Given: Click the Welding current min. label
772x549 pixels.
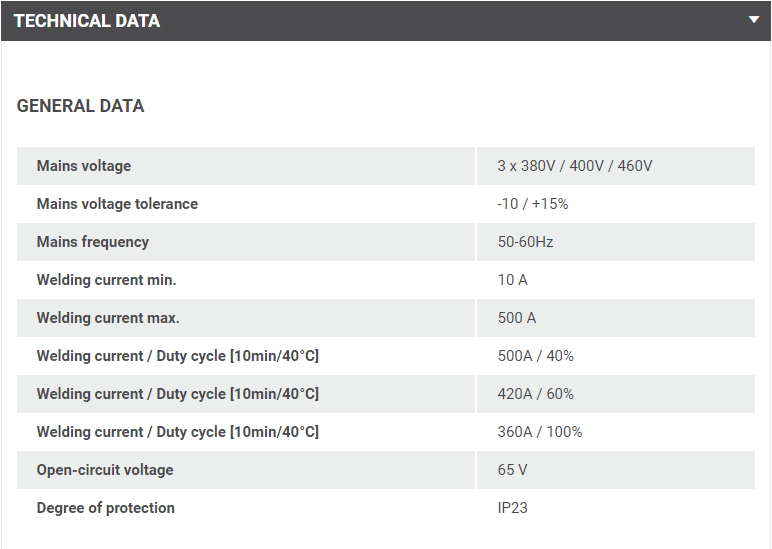Looking at the screenshot, I should [x=106, y=280].
